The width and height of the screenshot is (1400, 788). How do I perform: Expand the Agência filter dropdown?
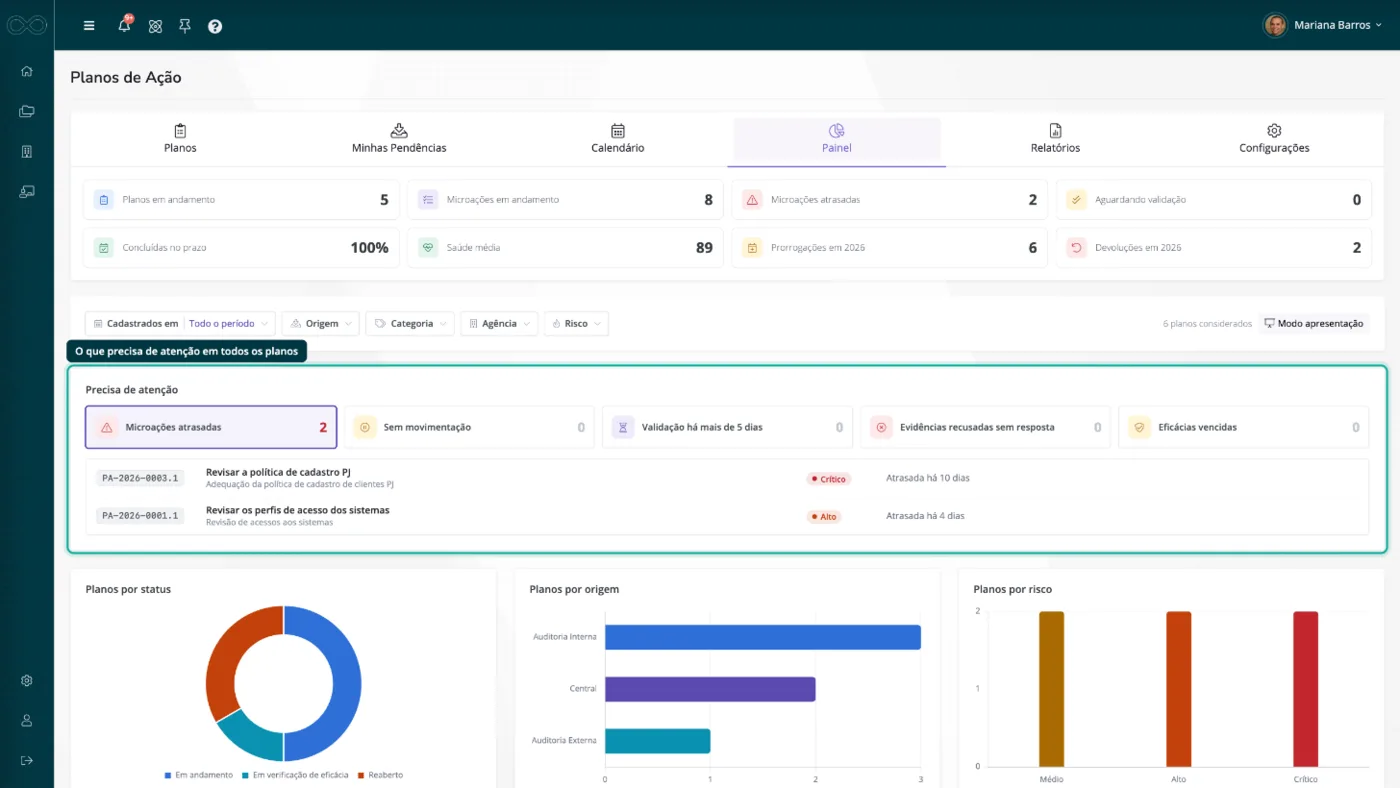point(499,324)
